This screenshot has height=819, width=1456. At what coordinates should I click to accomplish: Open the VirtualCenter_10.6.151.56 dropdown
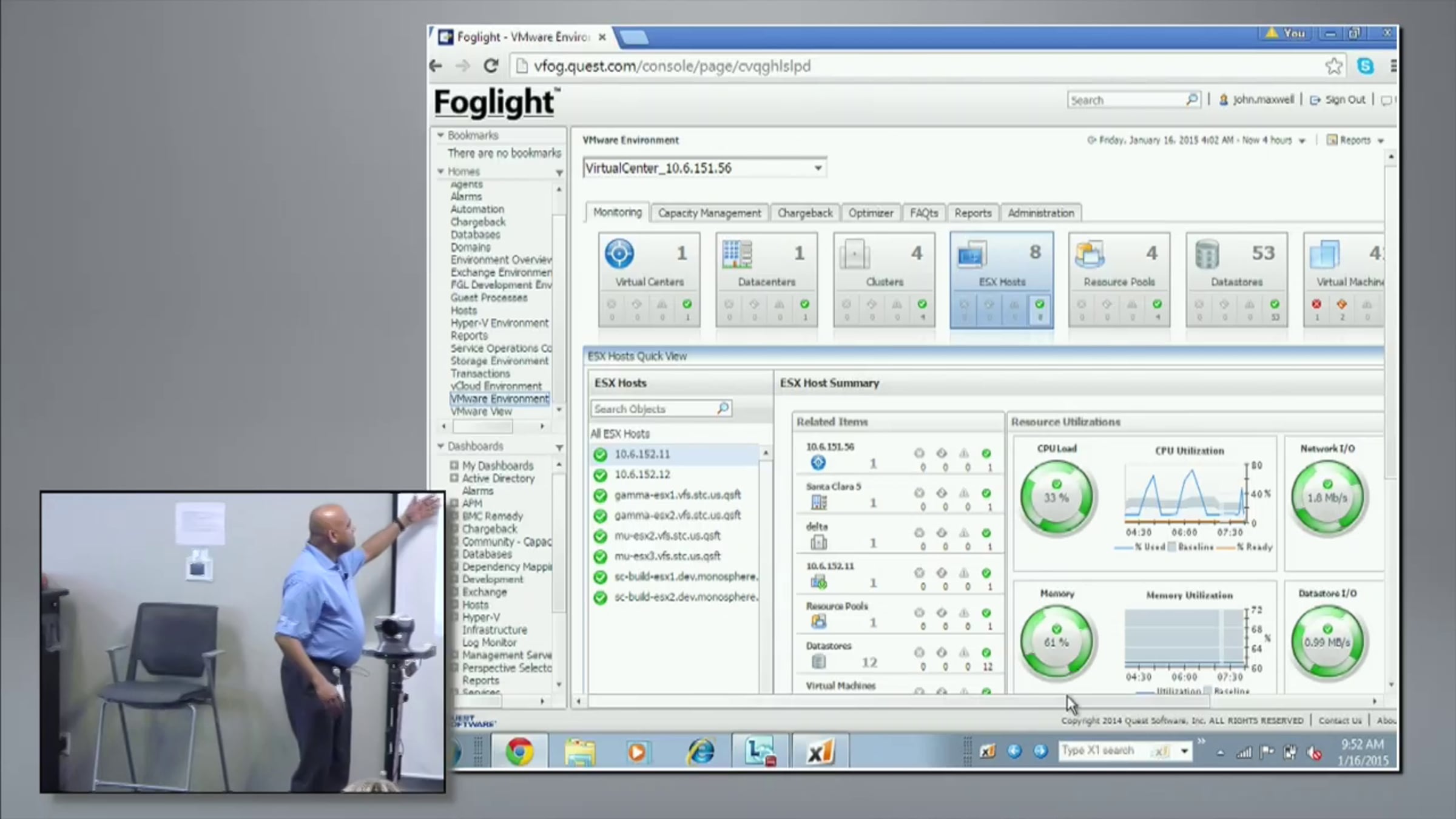(818, 168)
